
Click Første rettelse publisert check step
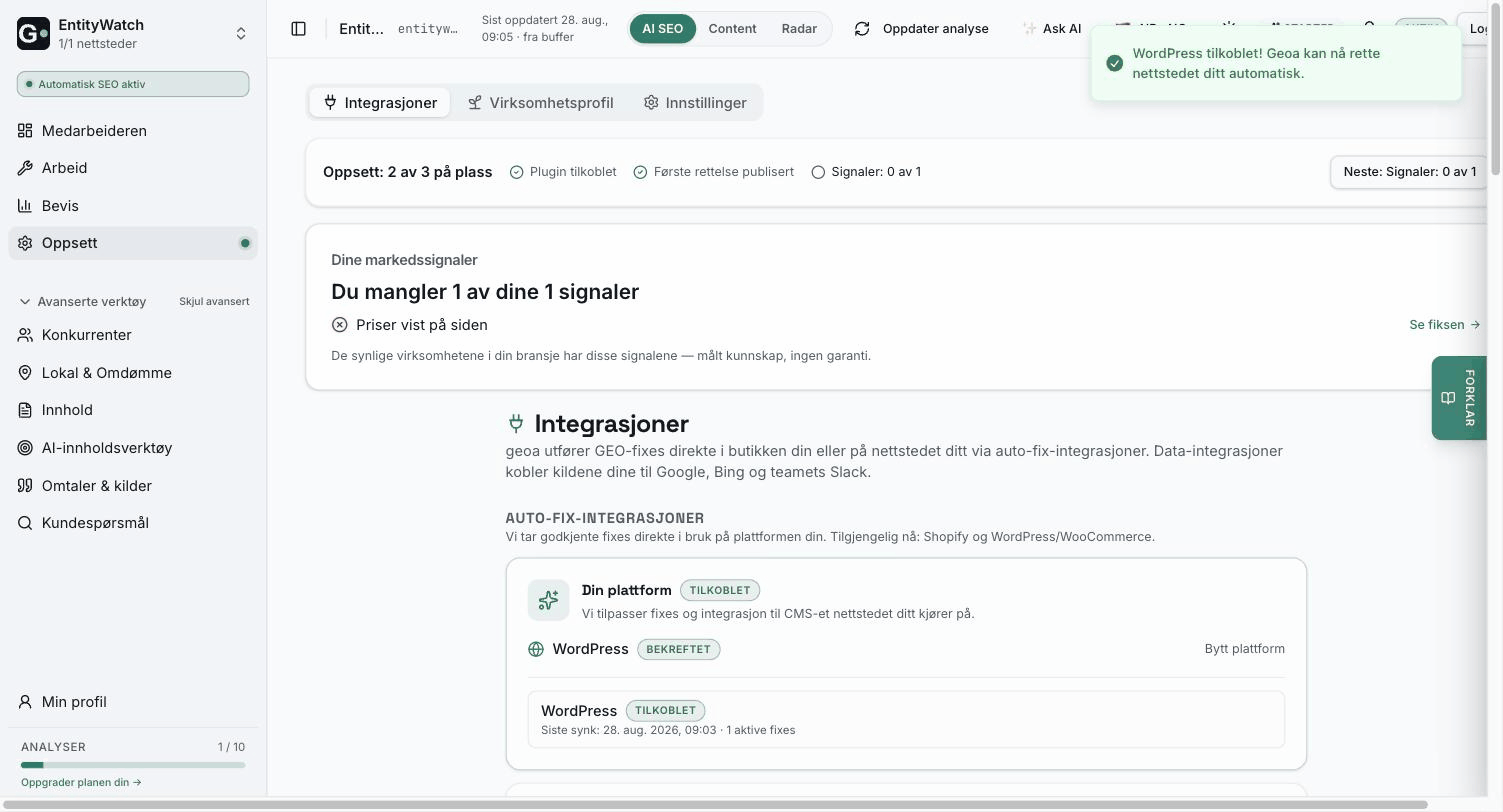(x=714, y=172)
